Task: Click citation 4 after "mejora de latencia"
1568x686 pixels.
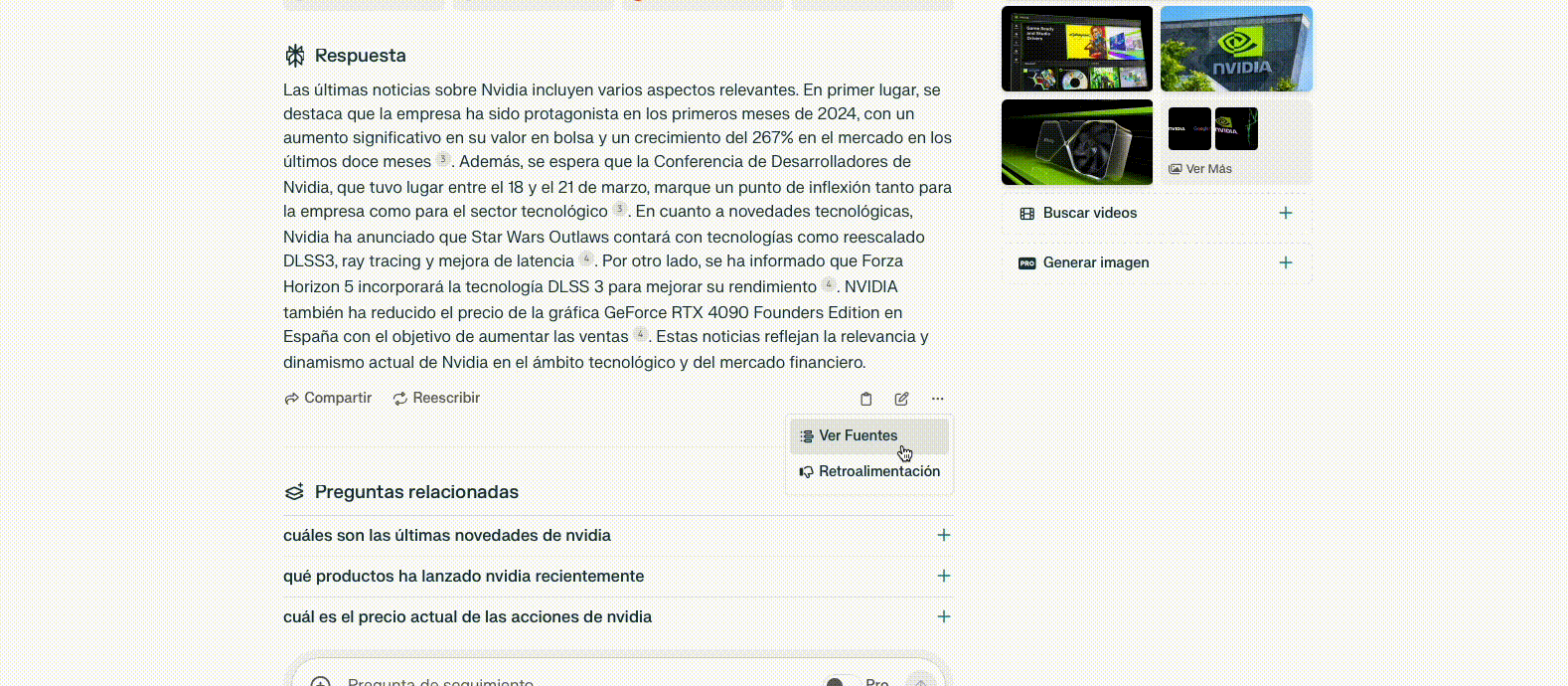Action: tap(586, 258)
